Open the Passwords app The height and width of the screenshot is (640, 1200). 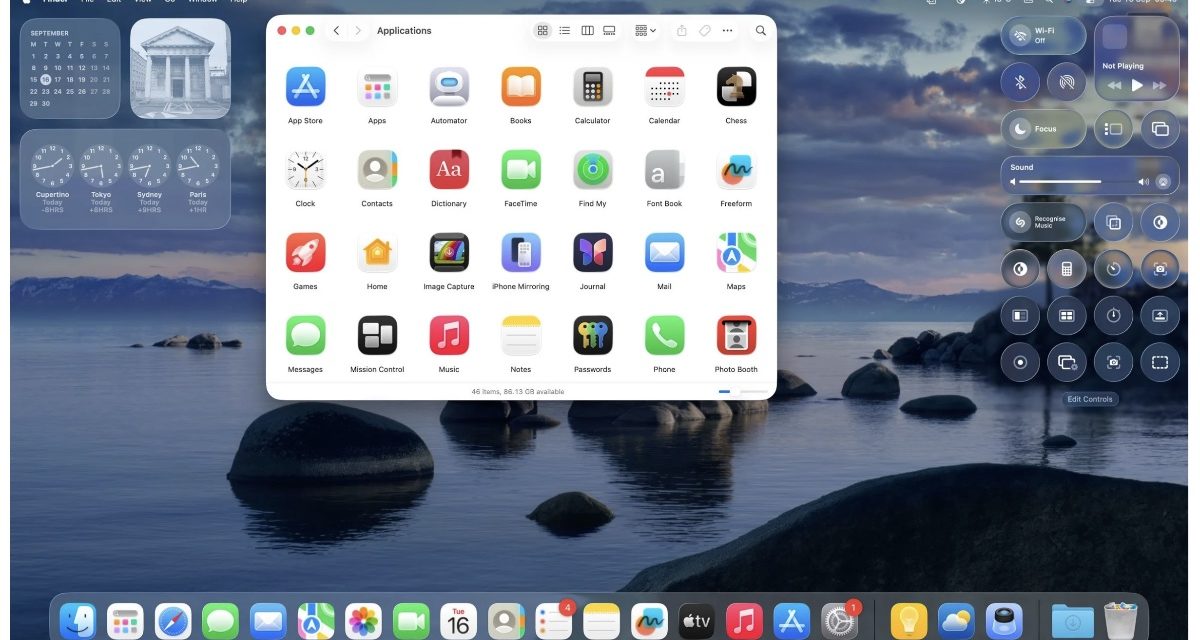[592, 335]
